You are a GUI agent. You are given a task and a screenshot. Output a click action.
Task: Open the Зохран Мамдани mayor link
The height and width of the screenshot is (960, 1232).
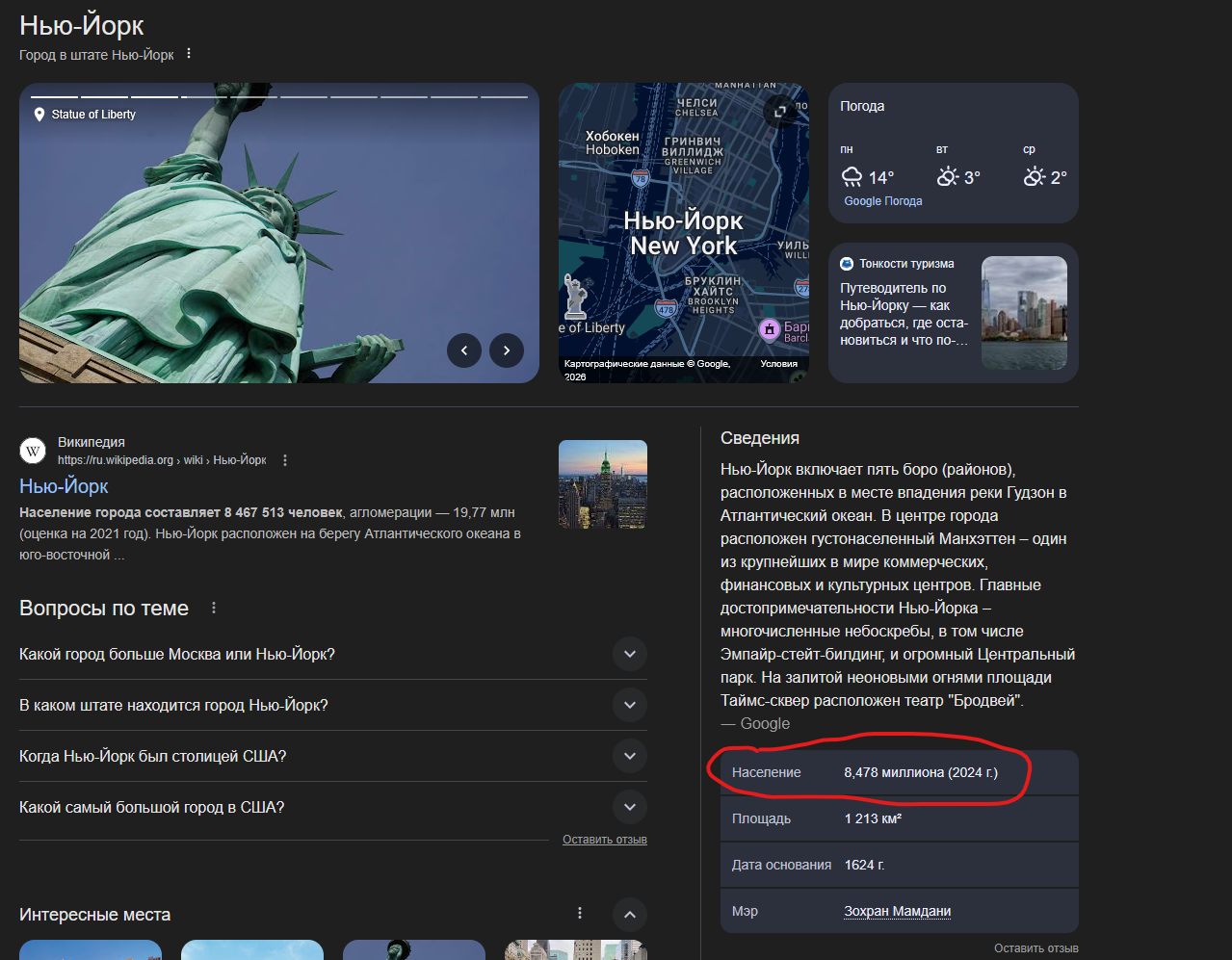[898, 911]
